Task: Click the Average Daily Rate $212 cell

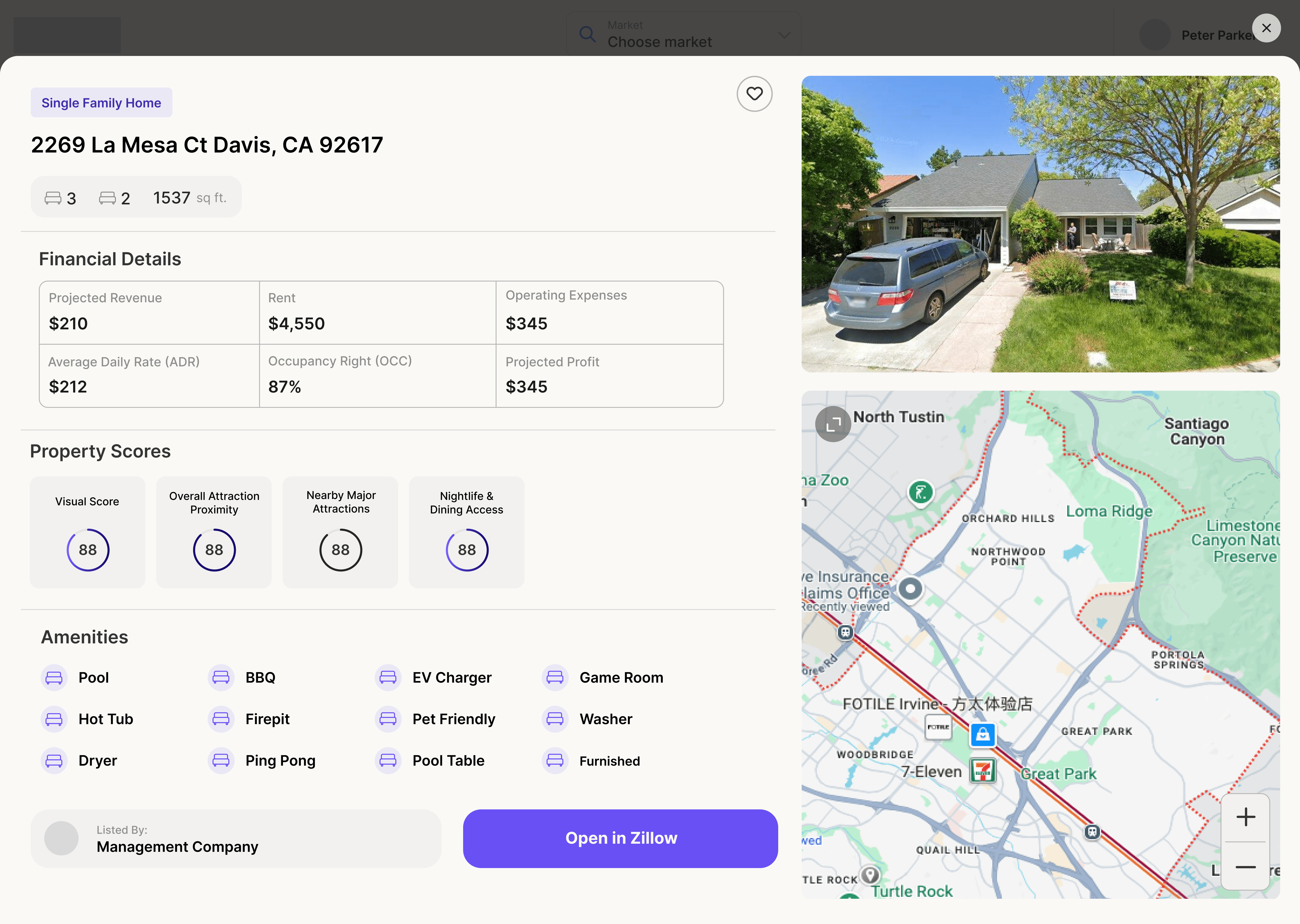Action: (149, 376)
